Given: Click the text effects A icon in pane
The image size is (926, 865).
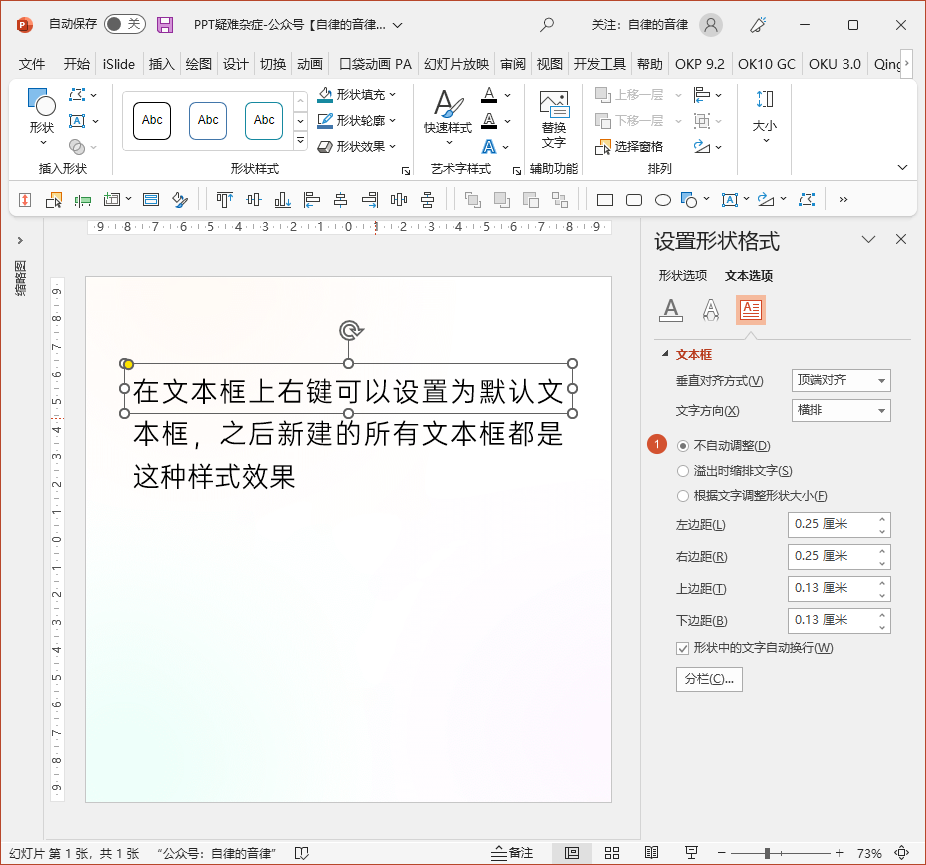Looking at the screenshot, I should click(x=711, y=310).
